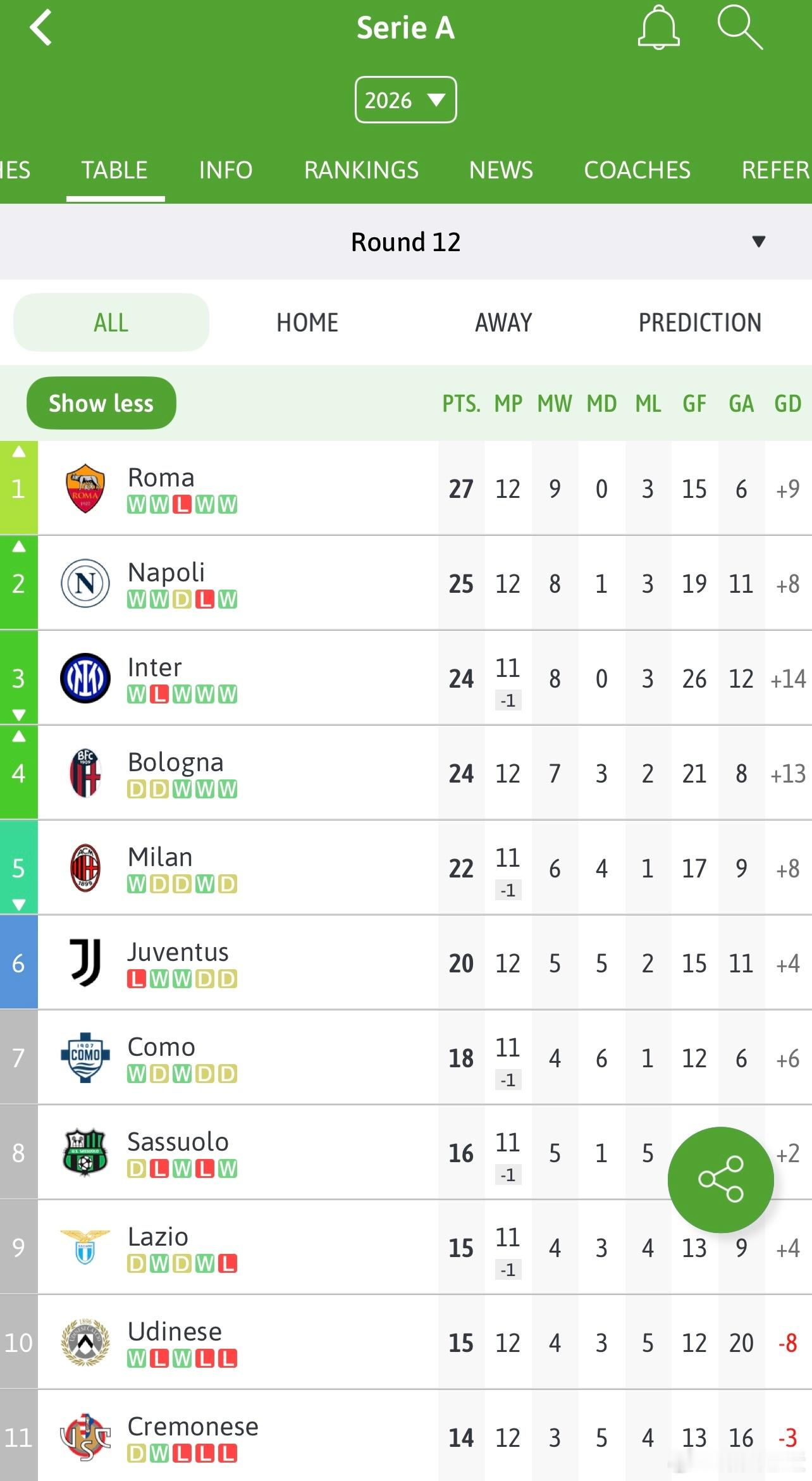Screen dimensions: 812x1481
Task: Tap the Roma club crest
Action: pos(85,488)
